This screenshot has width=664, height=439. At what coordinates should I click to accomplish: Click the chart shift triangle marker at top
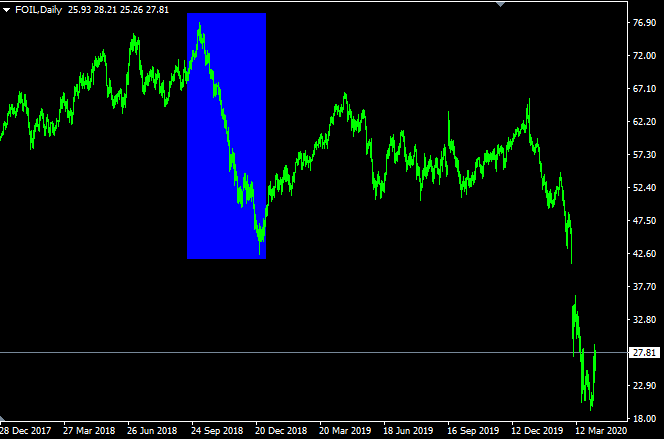(500, 4)
